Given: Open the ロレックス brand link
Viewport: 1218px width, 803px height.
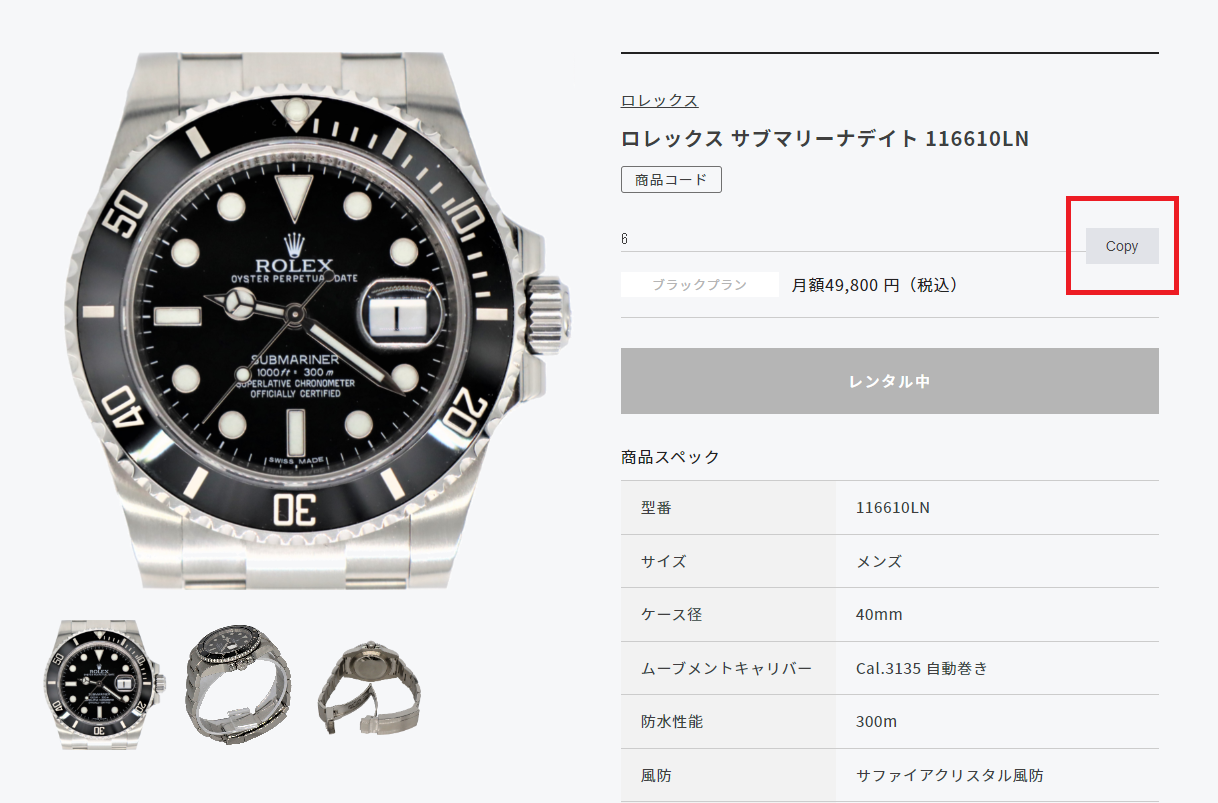Looking at the screenshot, I should (x=659, y=100).
